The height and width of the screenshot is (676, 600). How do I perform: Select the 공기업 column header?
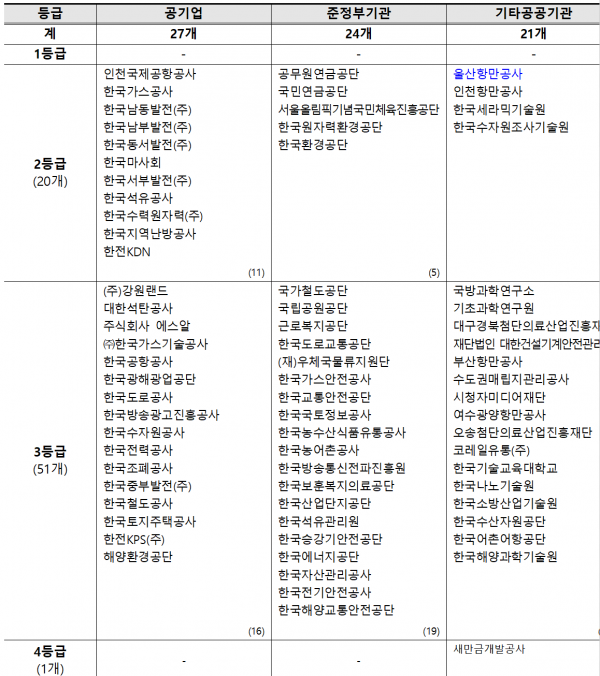[x=184, y=13]
